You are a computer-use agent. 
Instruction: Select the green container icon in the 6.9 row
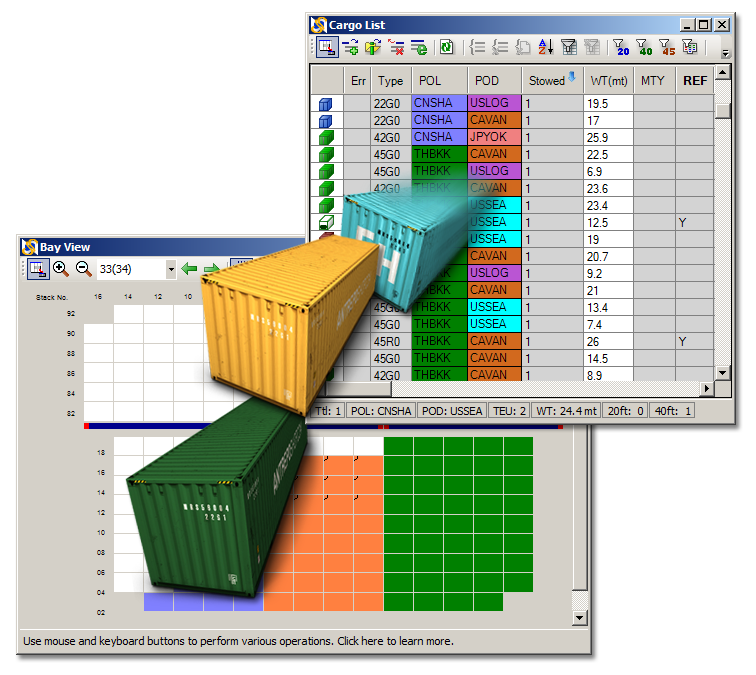click(326, 171)
